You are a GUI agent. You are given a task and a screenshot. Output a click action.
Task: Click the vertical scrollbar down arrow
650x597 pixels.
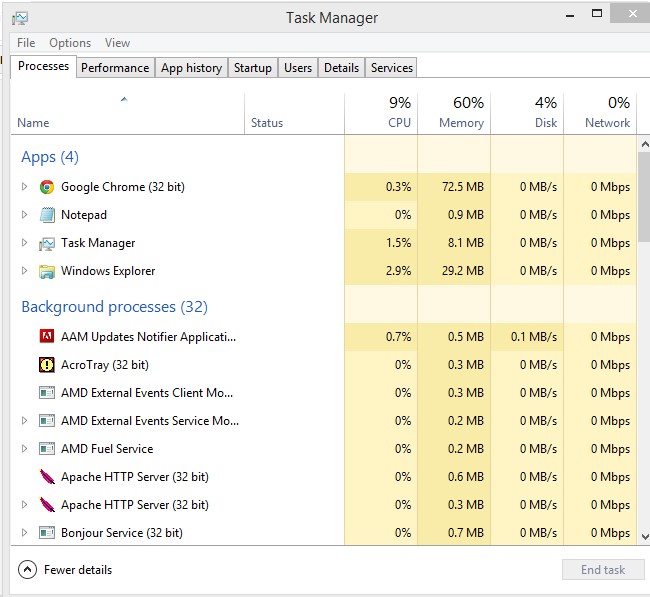(x=643, y=536)
